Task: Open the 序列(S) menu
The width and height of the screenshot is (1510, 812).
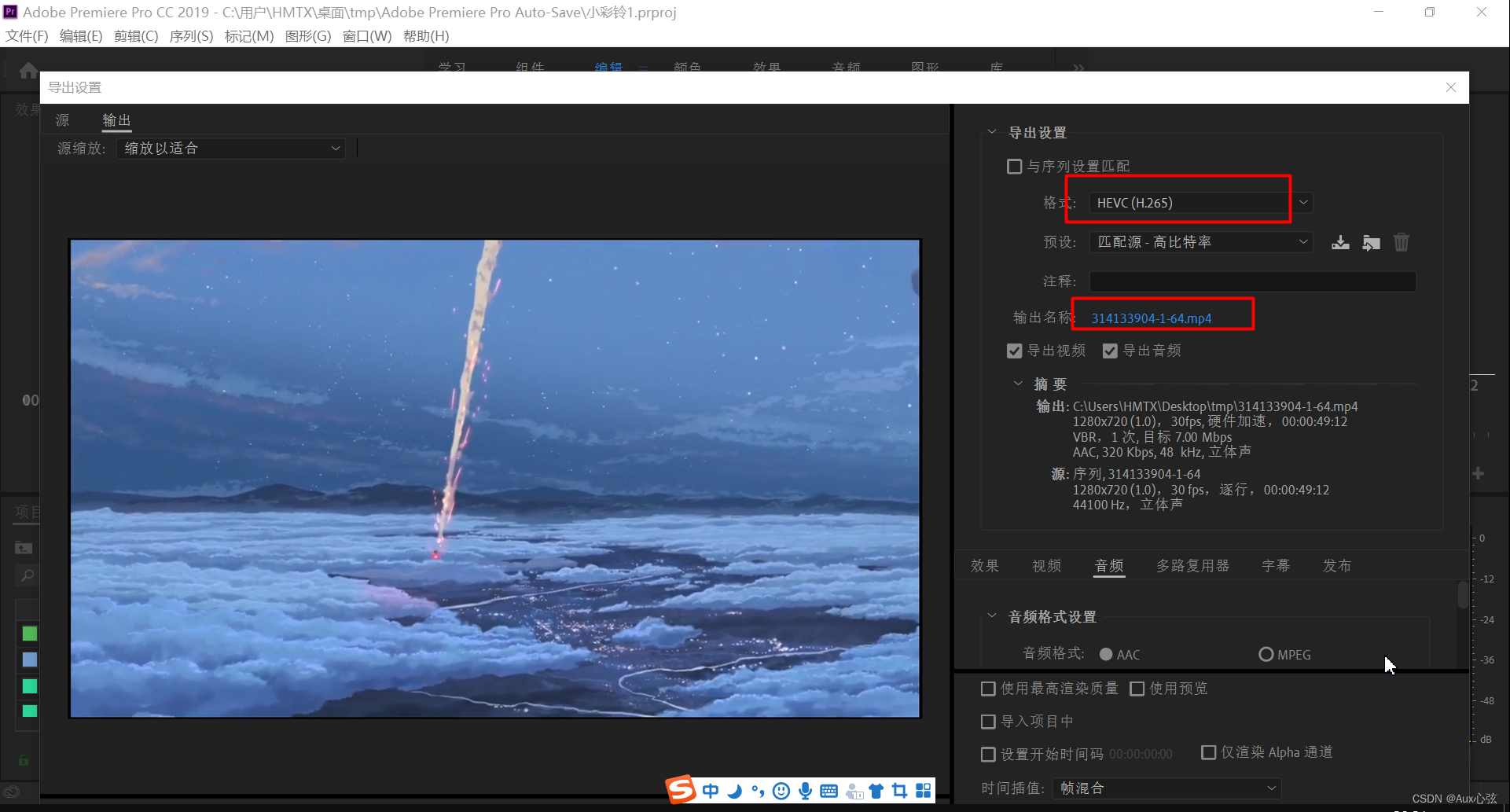Action: pyautogui.click(x=191, y=36)
